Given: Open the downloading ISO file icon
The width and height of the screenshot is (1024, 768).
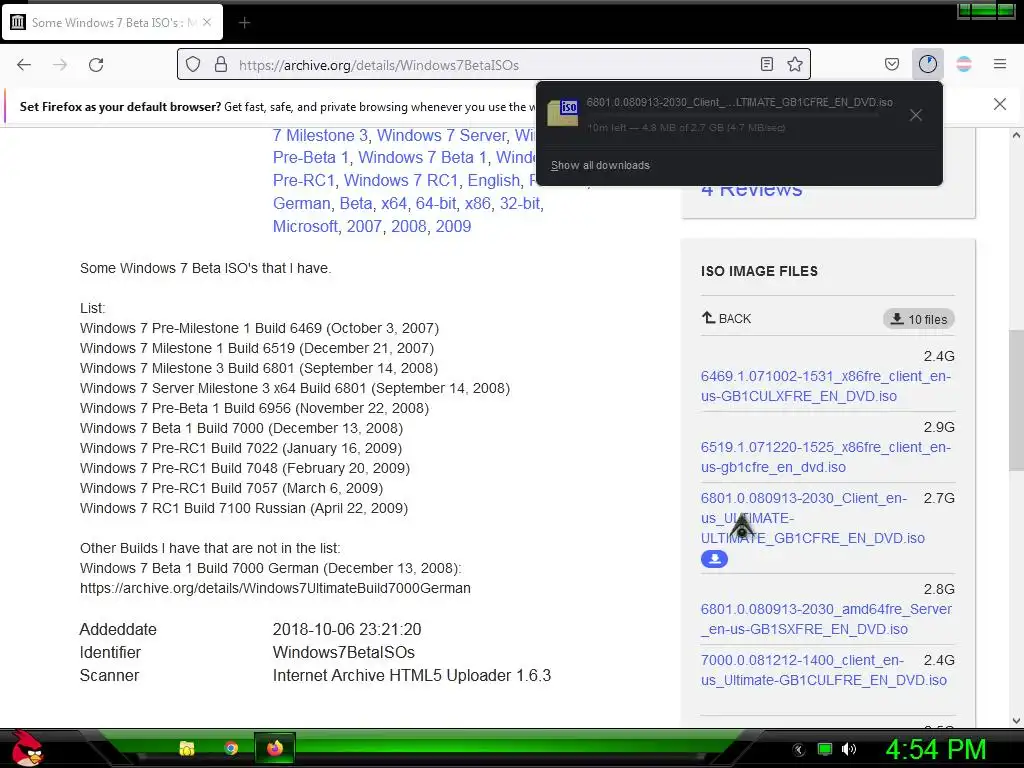Looking at the screenshot, I should tap(563, 113).
